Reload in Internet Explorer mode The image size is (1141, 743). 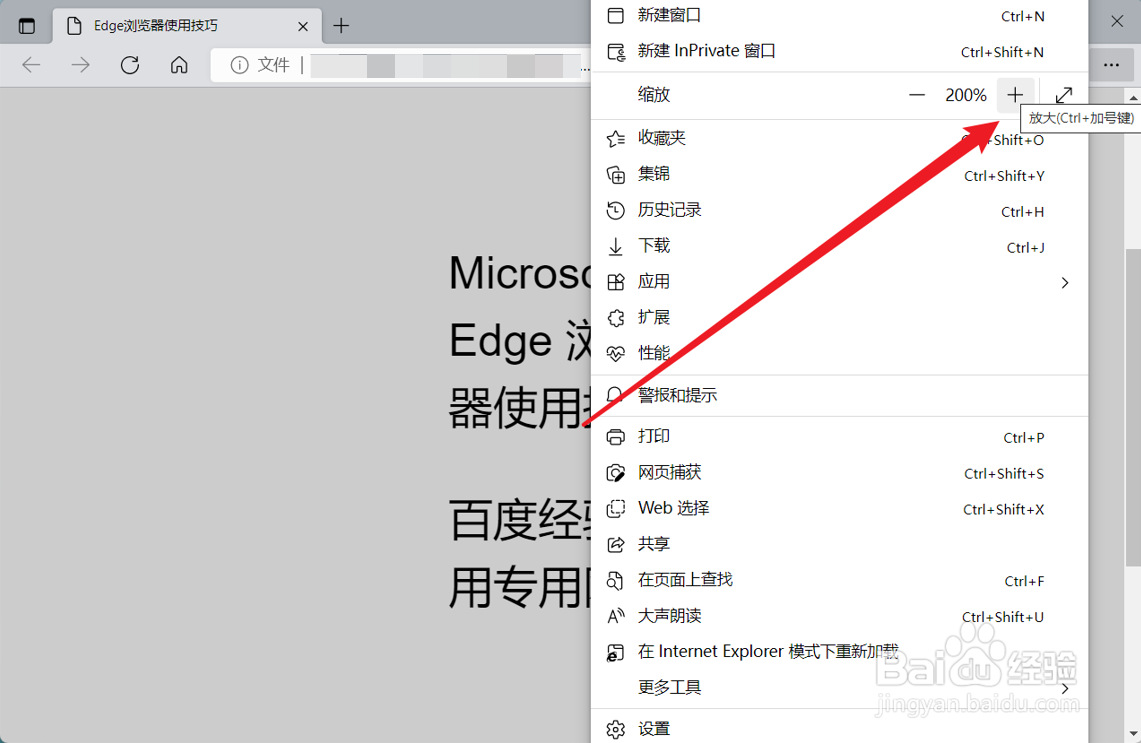[839, 652]
